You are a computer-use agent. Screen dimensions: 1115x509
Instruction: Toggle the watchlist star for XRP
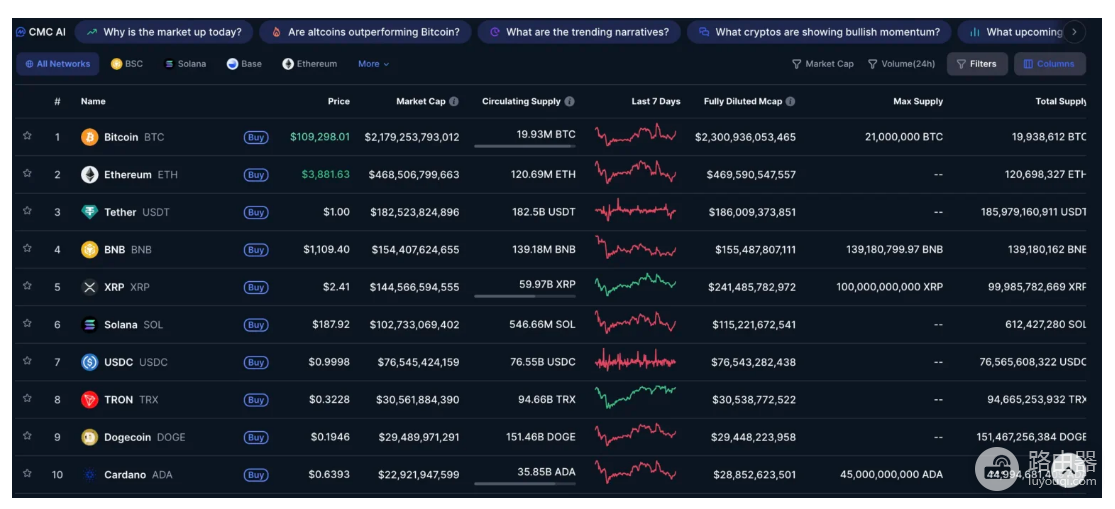click(27, 286)
